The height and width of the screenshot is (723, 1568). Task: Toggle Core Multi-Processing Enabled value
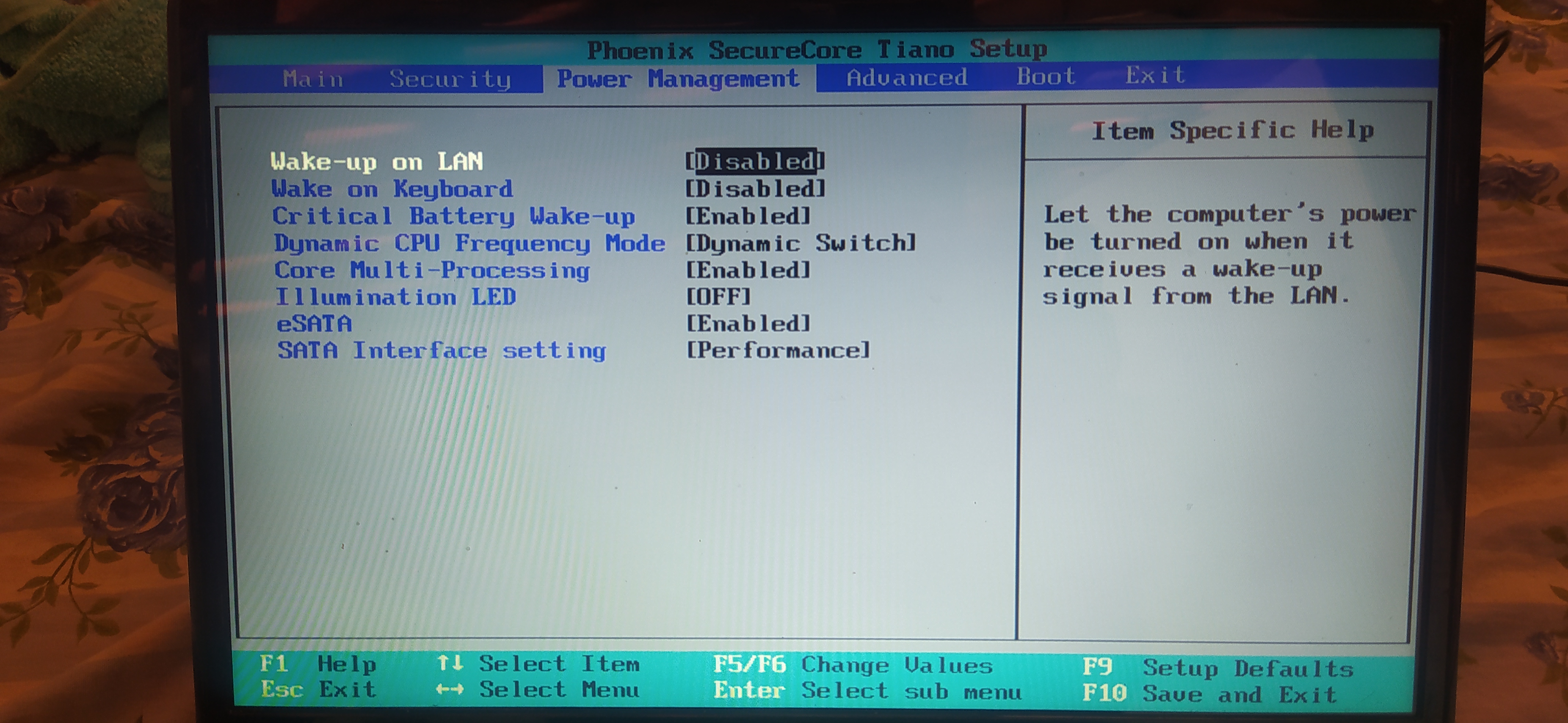pyautogui.click(x=748, y=270)
